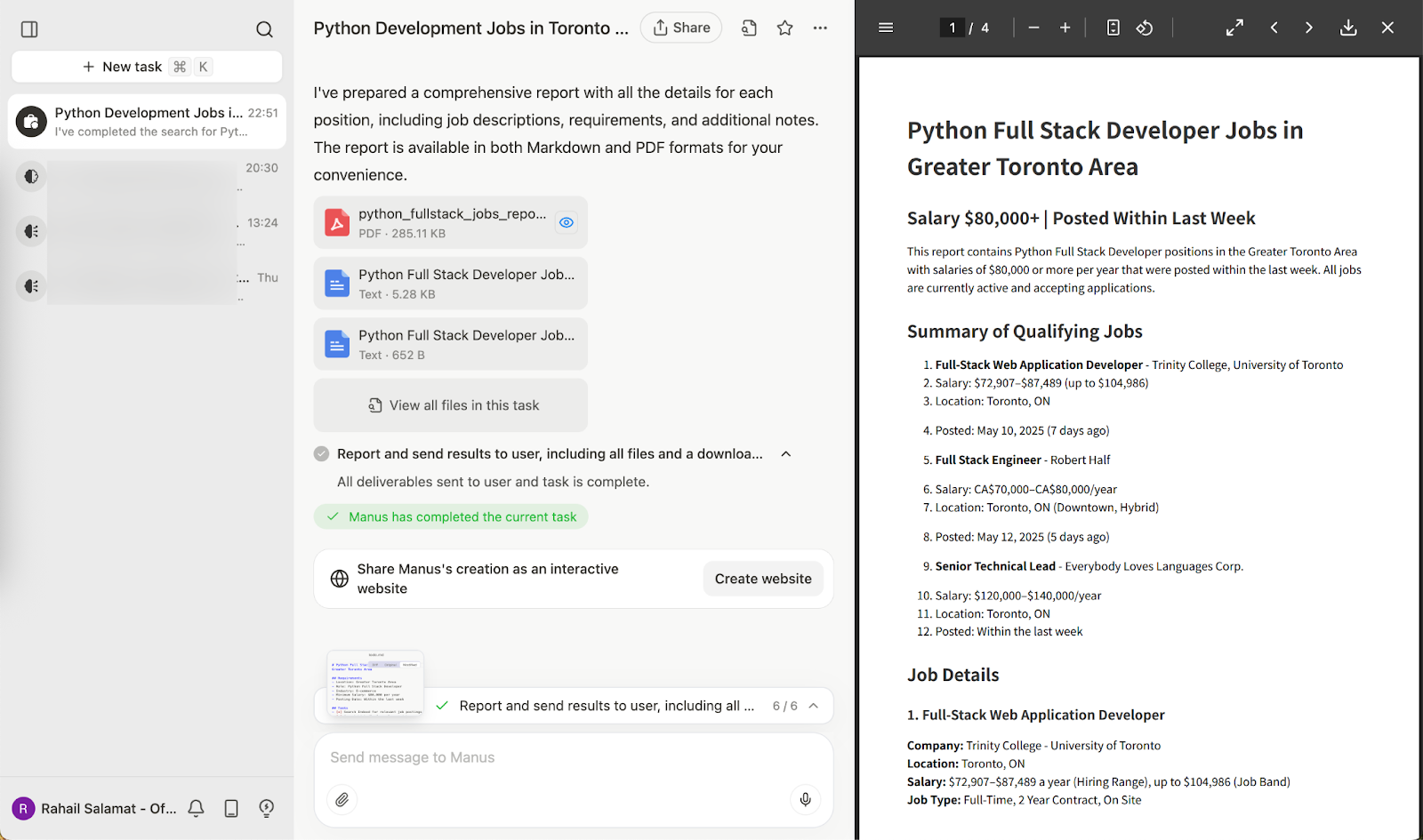Click 'Summary of Qualifying Jobs' heading
Screen dimensions: 1423x840
[x=1025, y=332]
